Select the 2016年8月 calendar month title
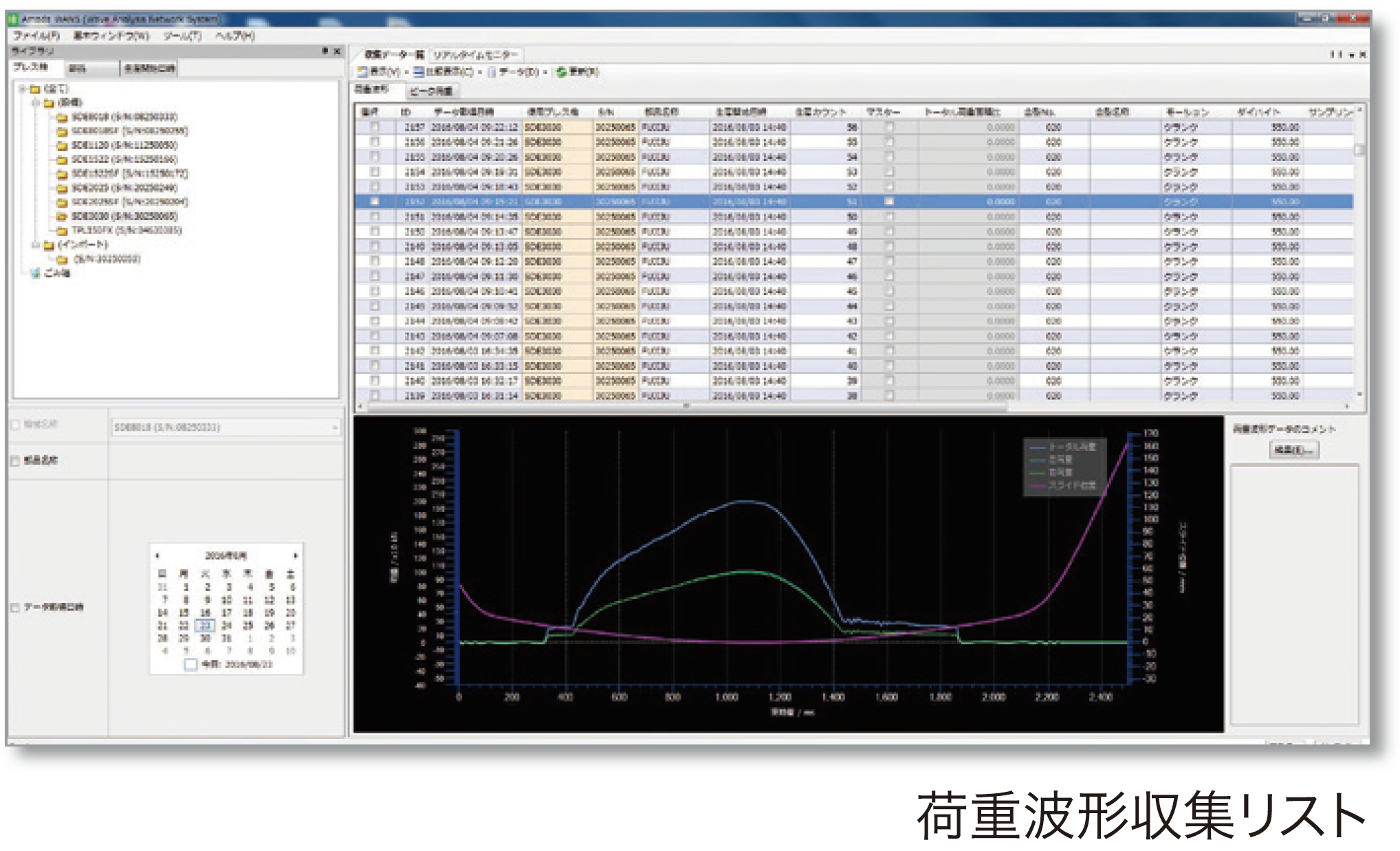This screenshot has height=851, width=1400. 226,555
